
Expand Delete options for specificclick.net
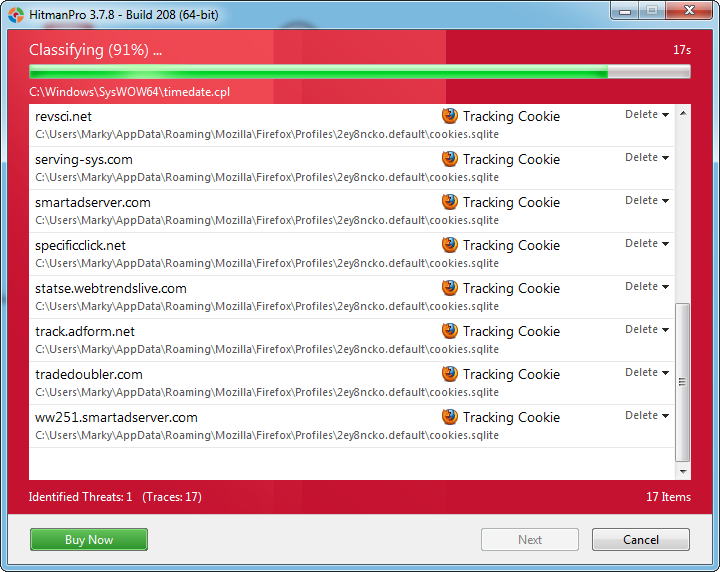coord(647,244)
